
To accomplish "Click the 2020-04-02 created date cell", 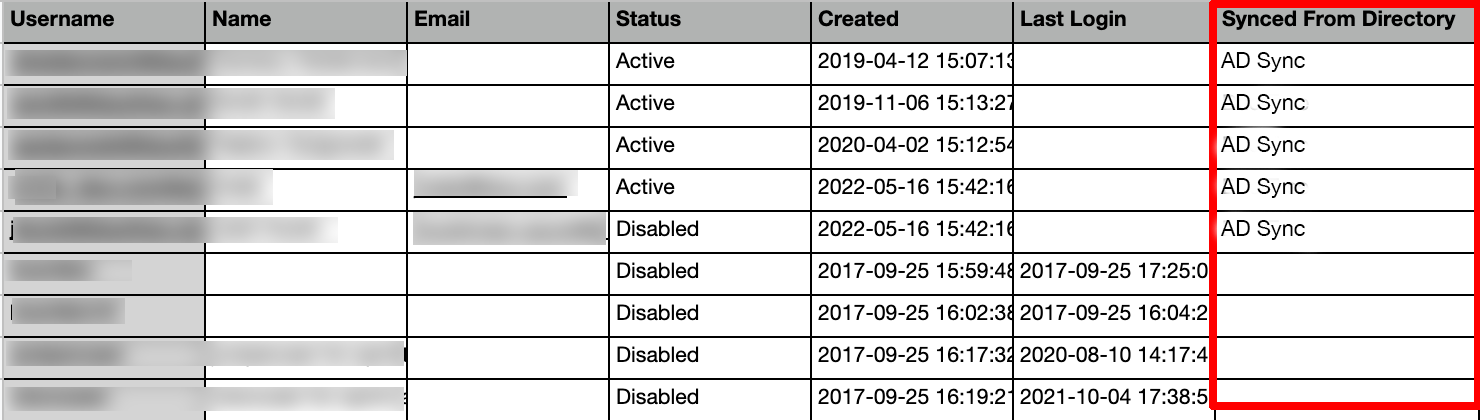I will [914, 146].
